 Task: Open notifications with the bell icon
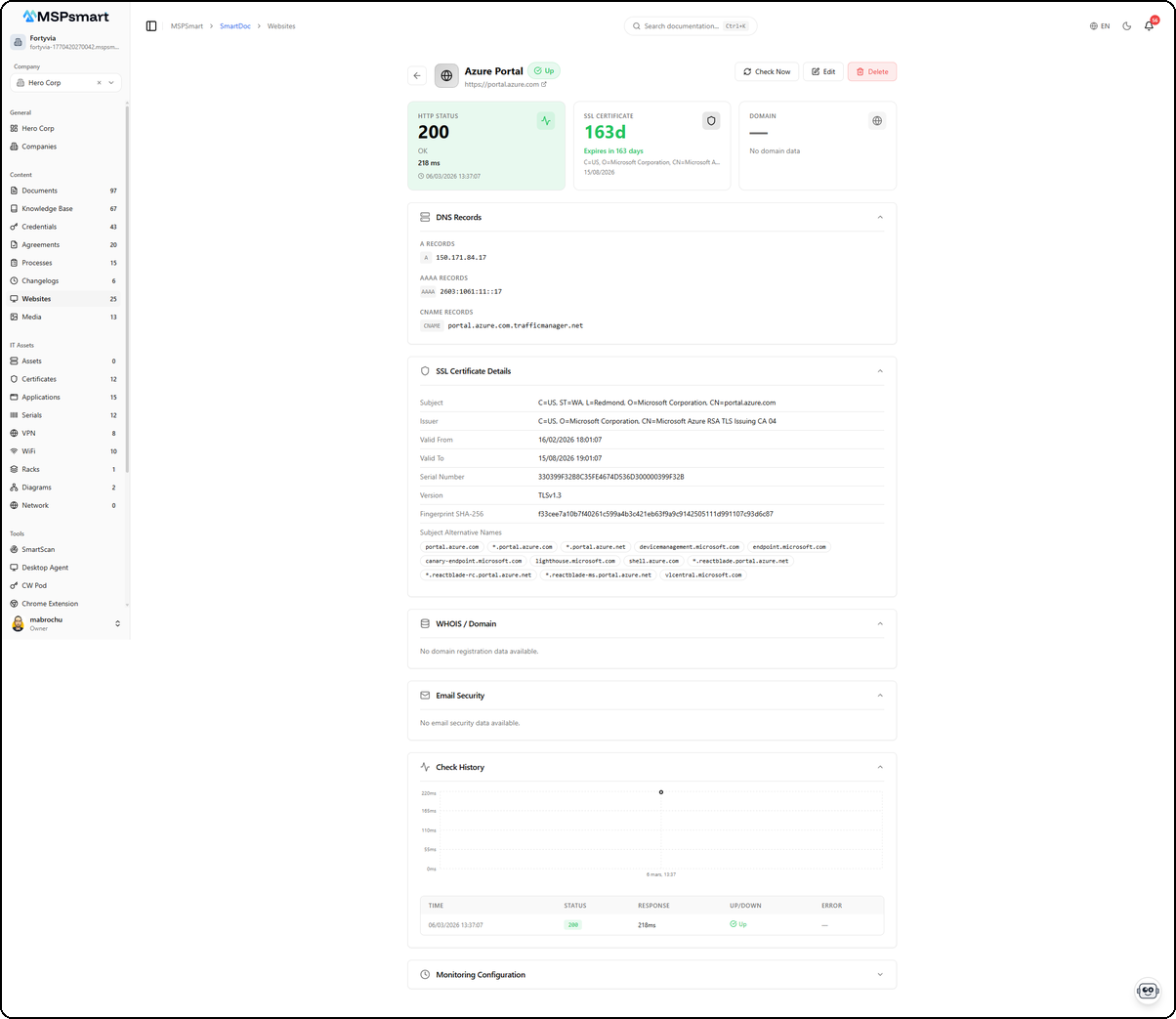point(1148,26)
